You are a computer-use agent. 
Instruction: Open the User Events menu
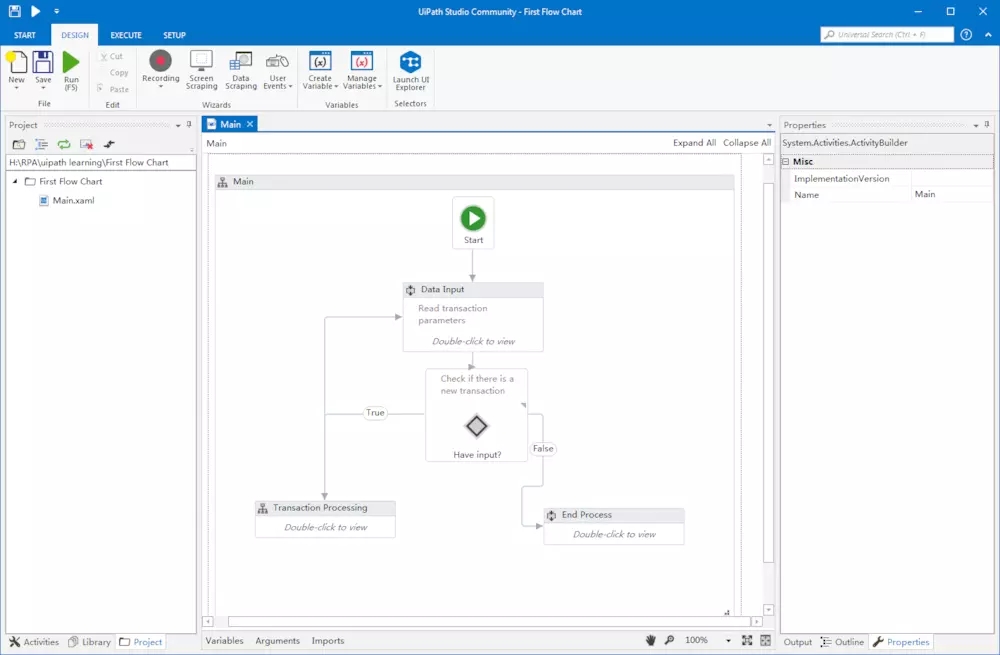pos(277,70)
